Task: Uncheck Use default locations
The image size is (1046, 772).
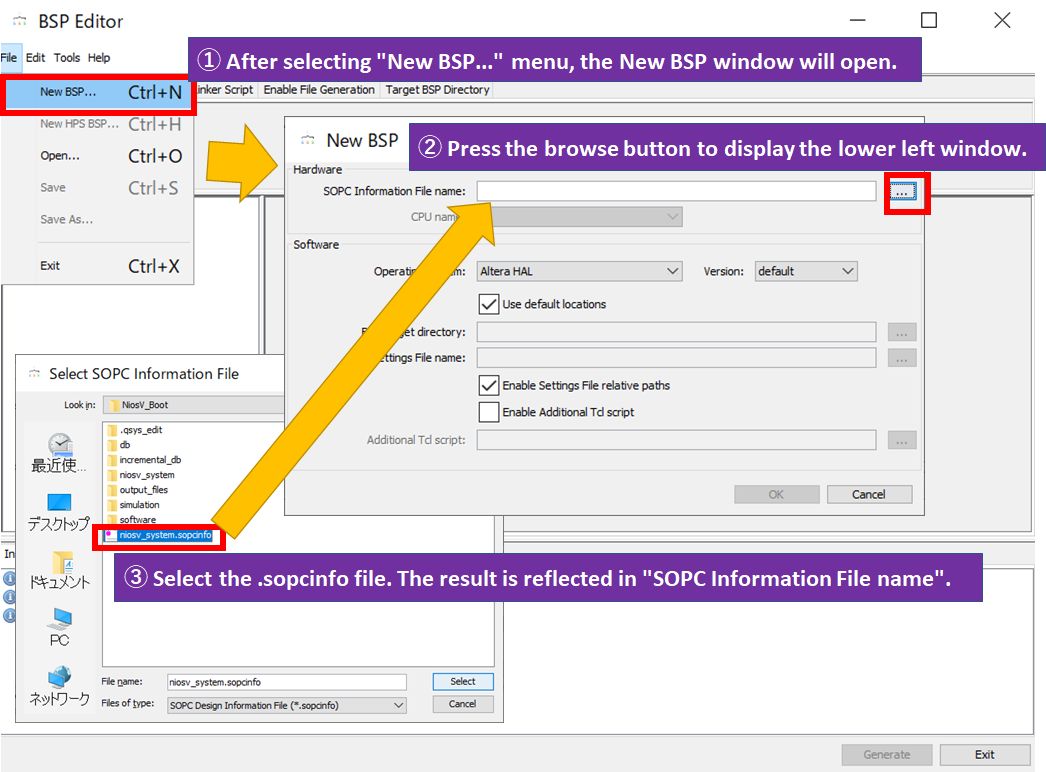Action: [489, 305]
